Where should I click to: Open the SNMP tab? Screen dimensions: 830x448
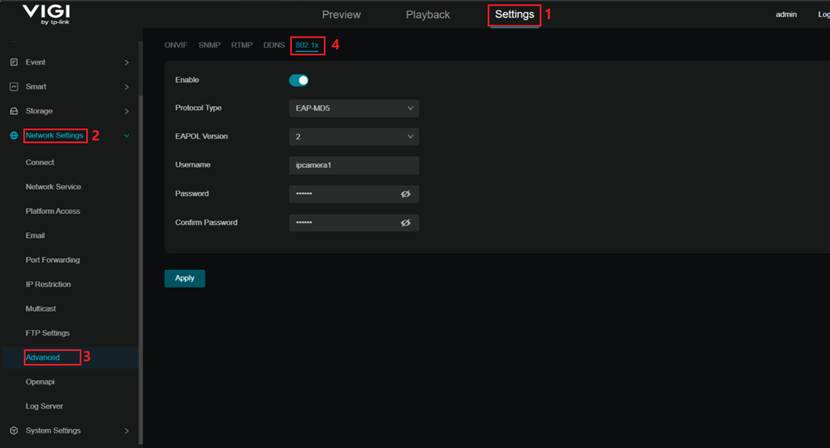(x=209, y=45)
